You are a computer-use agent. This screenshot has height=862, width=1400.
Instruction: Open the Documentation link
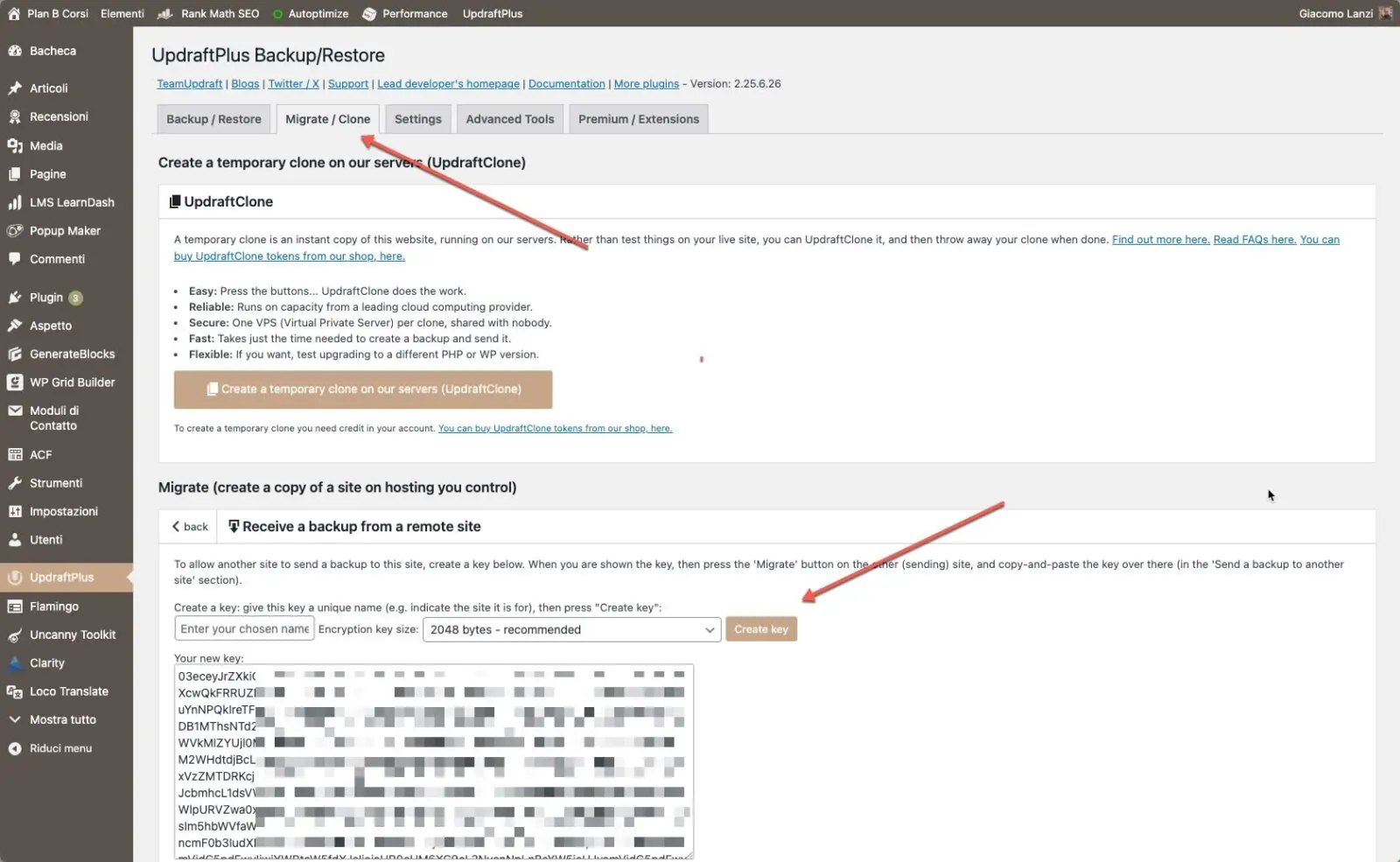pos(567,84)
